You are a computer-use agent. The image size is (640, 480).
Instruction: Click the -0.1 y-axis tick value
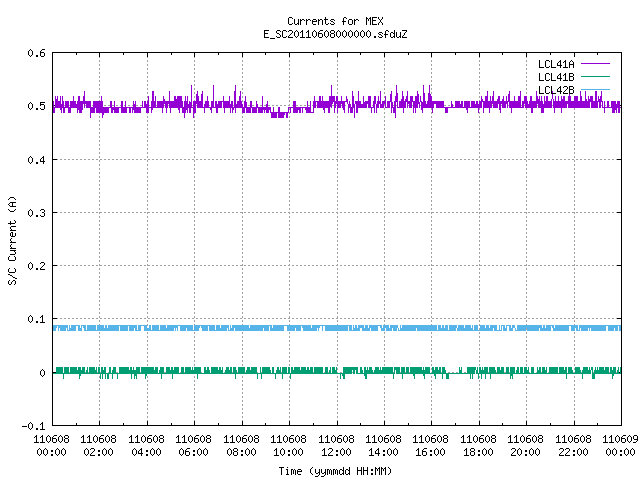click(x=33, y=426)
